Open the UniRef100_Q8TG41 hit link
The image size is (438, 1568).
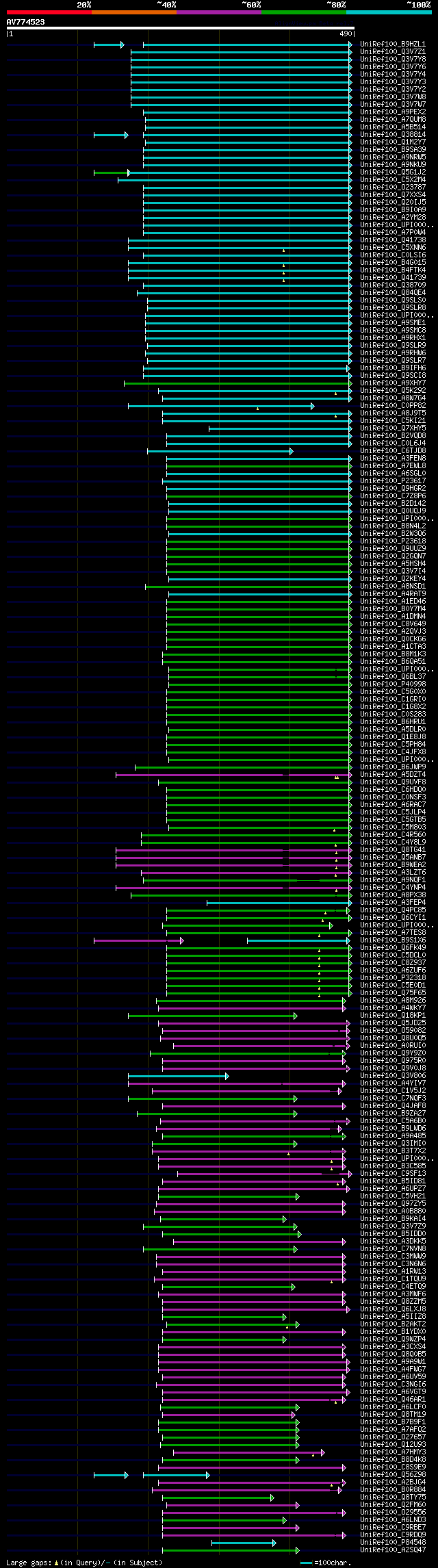coord(393,850)
